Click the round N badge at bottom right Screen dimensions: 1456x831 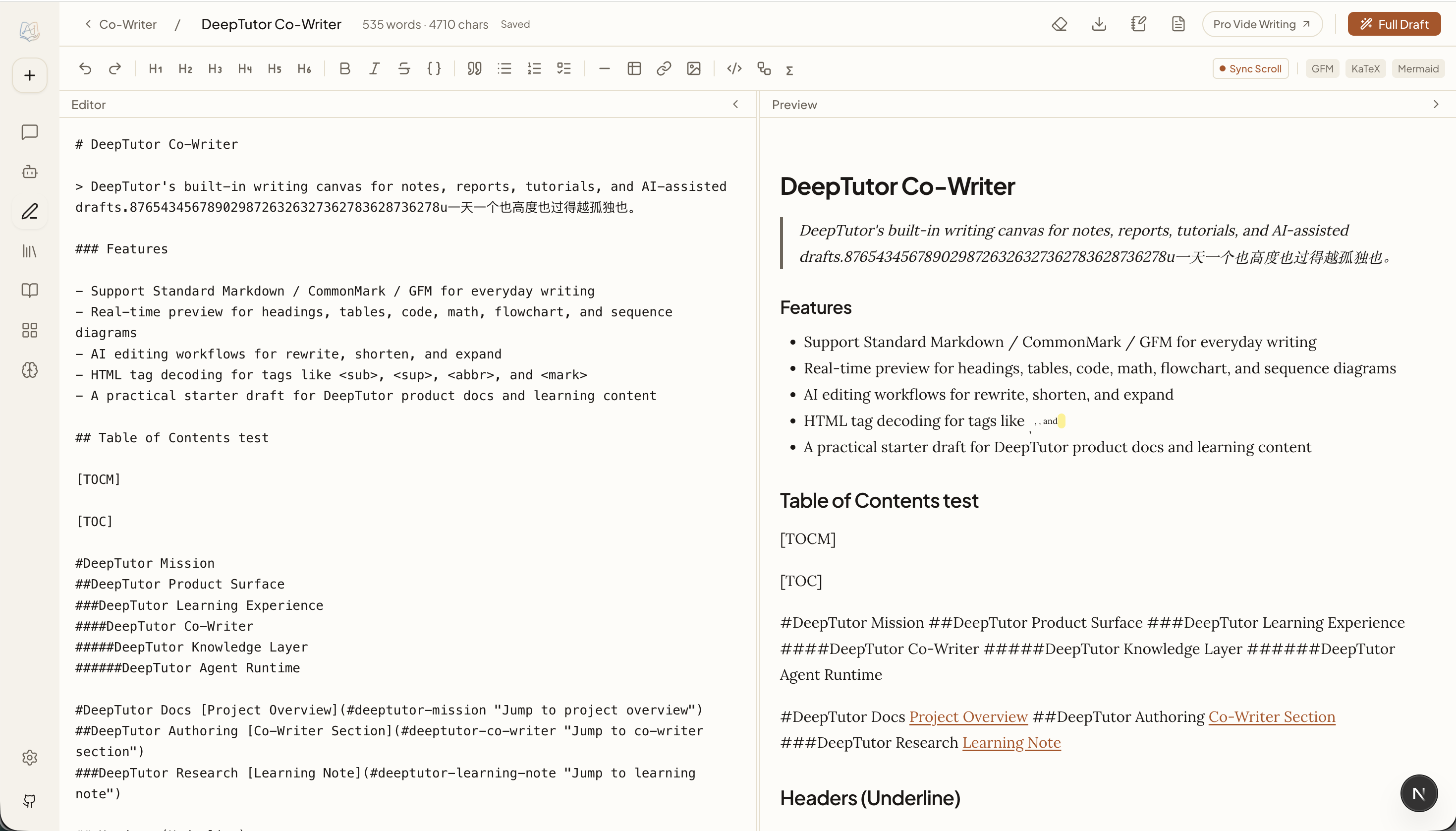[x=1419, y=793]
